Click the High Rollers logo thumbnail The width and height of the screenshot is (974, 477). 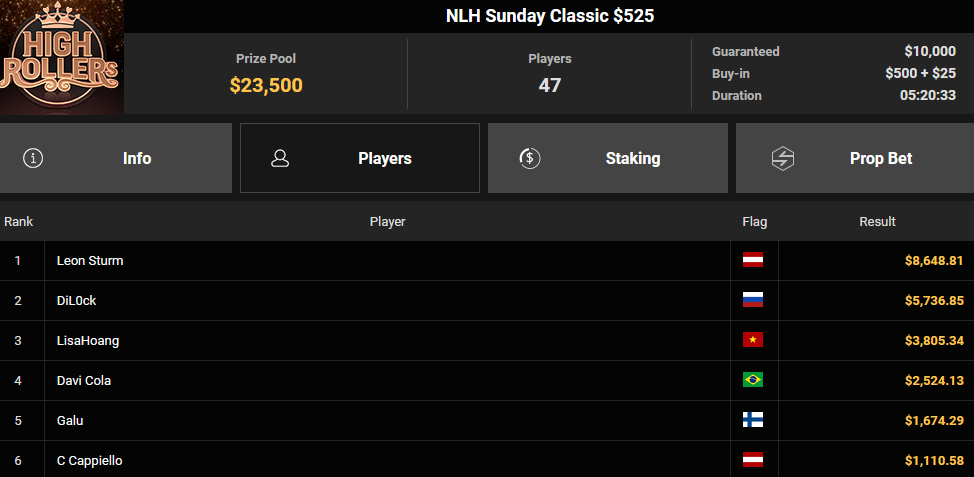pyautogui.click(x=61, y=58)
